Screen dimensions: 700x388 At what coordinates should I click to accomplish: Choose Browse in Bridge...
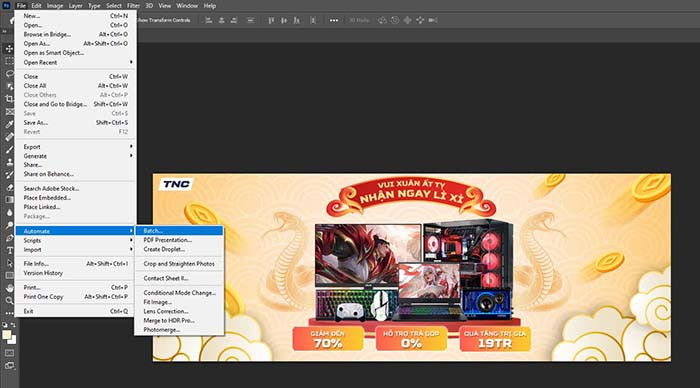pos(75,34)
